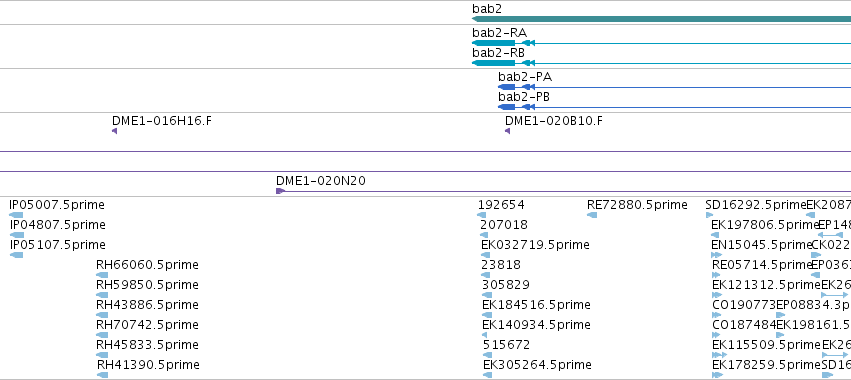This screenshot has width=851, height=380.
Task: Click the 515672 arrow glyph
Action: click(486, 355)
